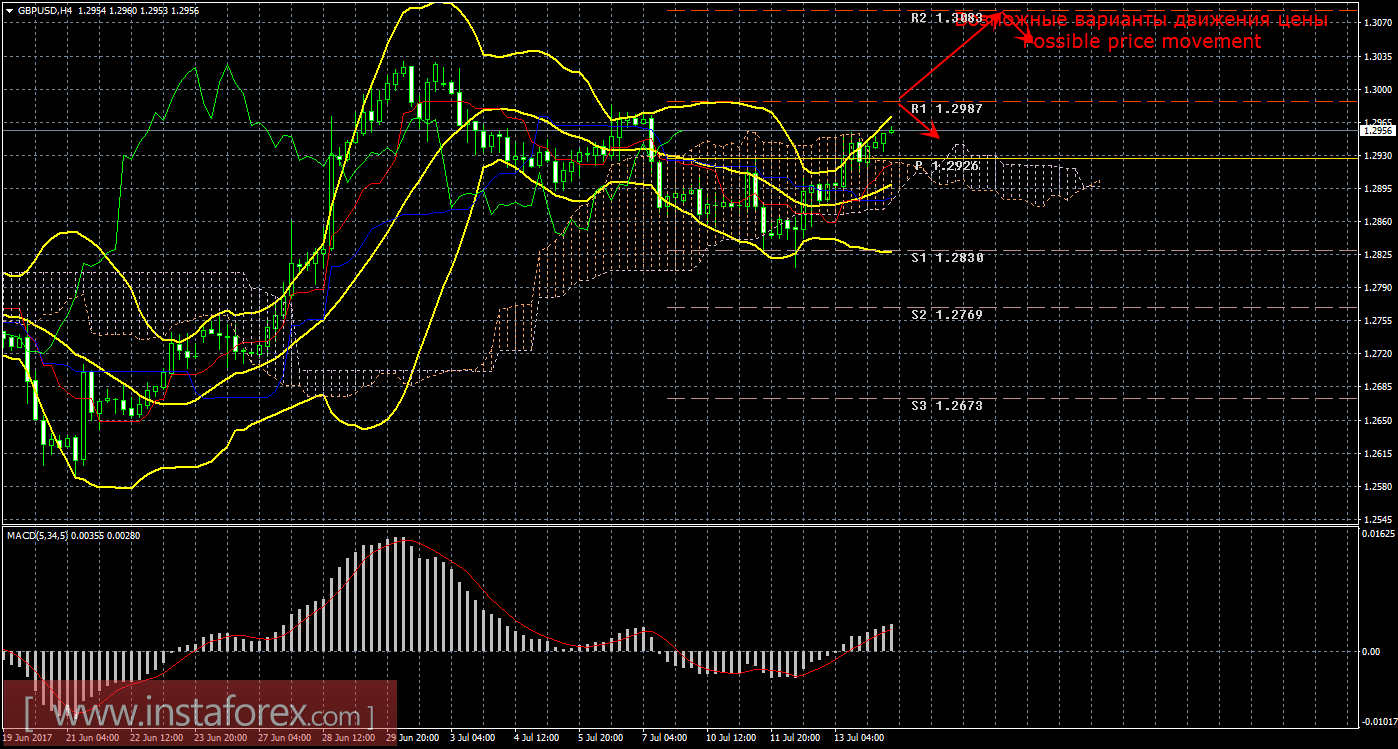The width and height of the screenshot is (1398, 749).
Task: Click the 1.3000 price axis value
Action: click(x=1377, y=90)
